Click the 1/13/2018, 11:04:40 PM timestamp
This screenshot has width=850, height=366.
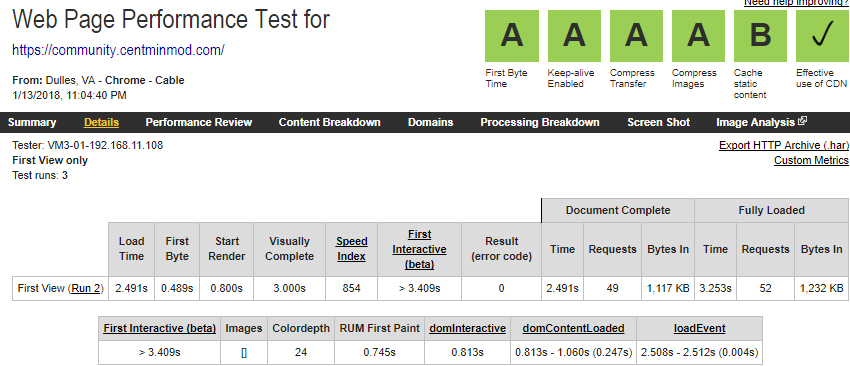coord(69,95)
